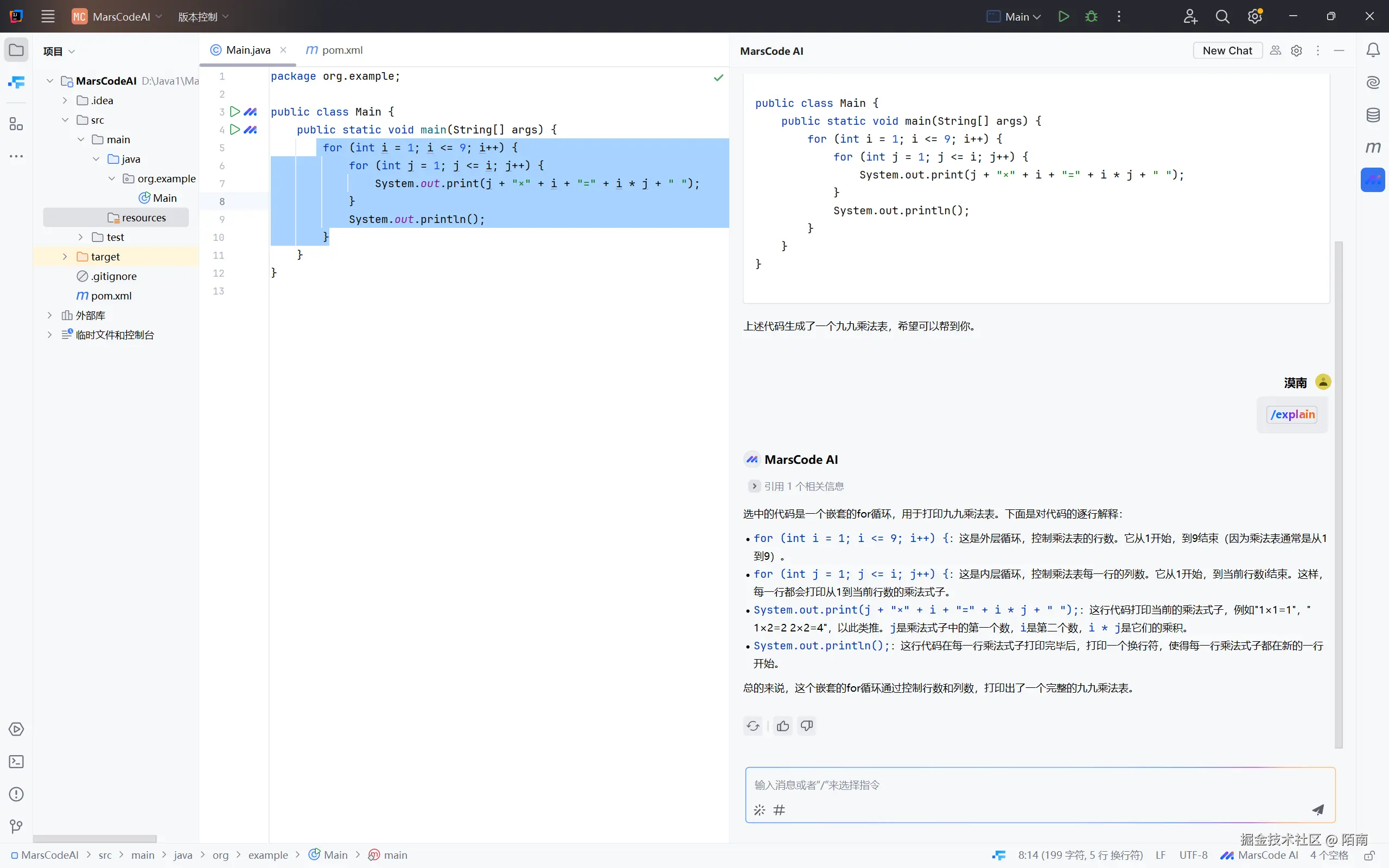Open the Terminal tool window in the left sidebar
The image size is (1389, 868).
coord(16,762)
